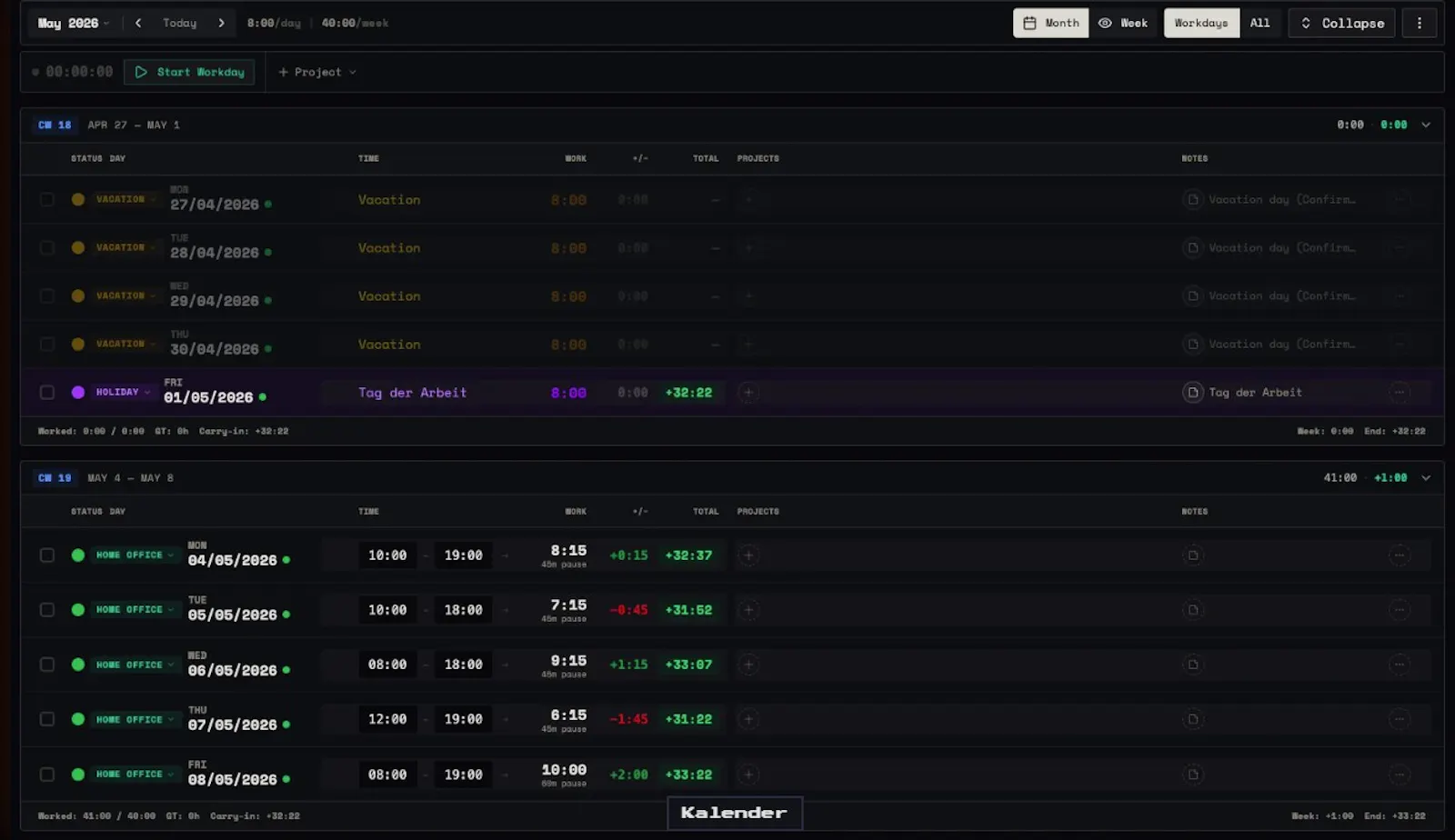
Task: Open note icon for 05/05/2026
Action: tap(1192, 610)
